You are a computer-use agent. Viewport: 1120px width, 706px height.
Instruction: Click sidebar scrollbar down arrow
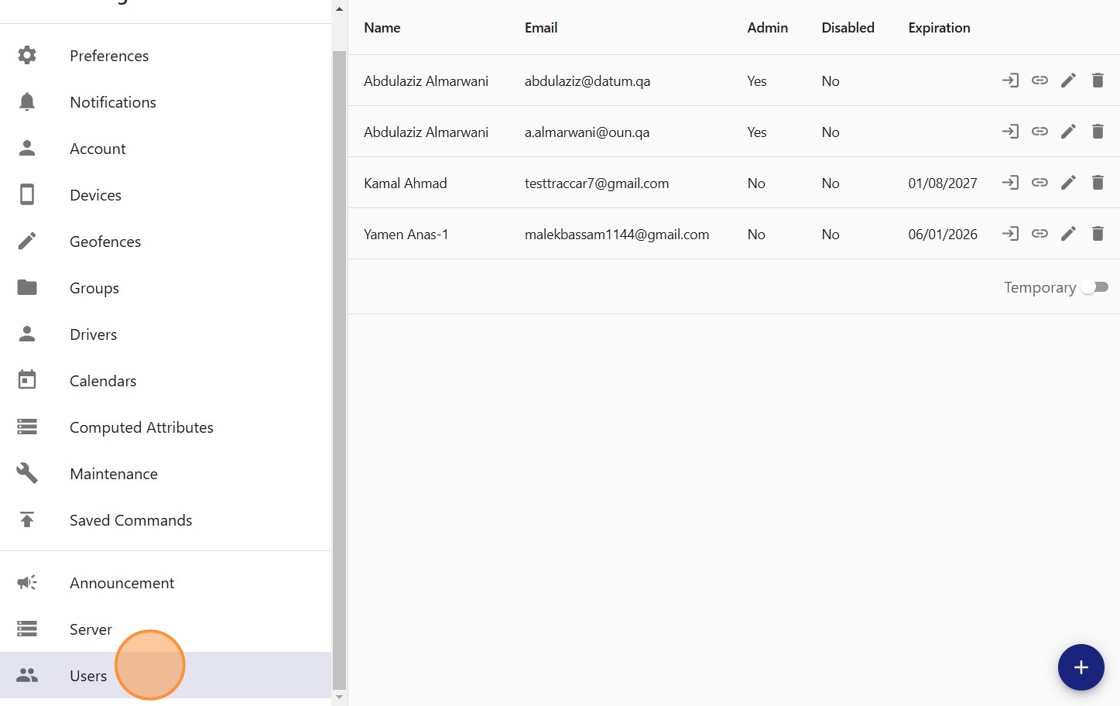(339, 697)
